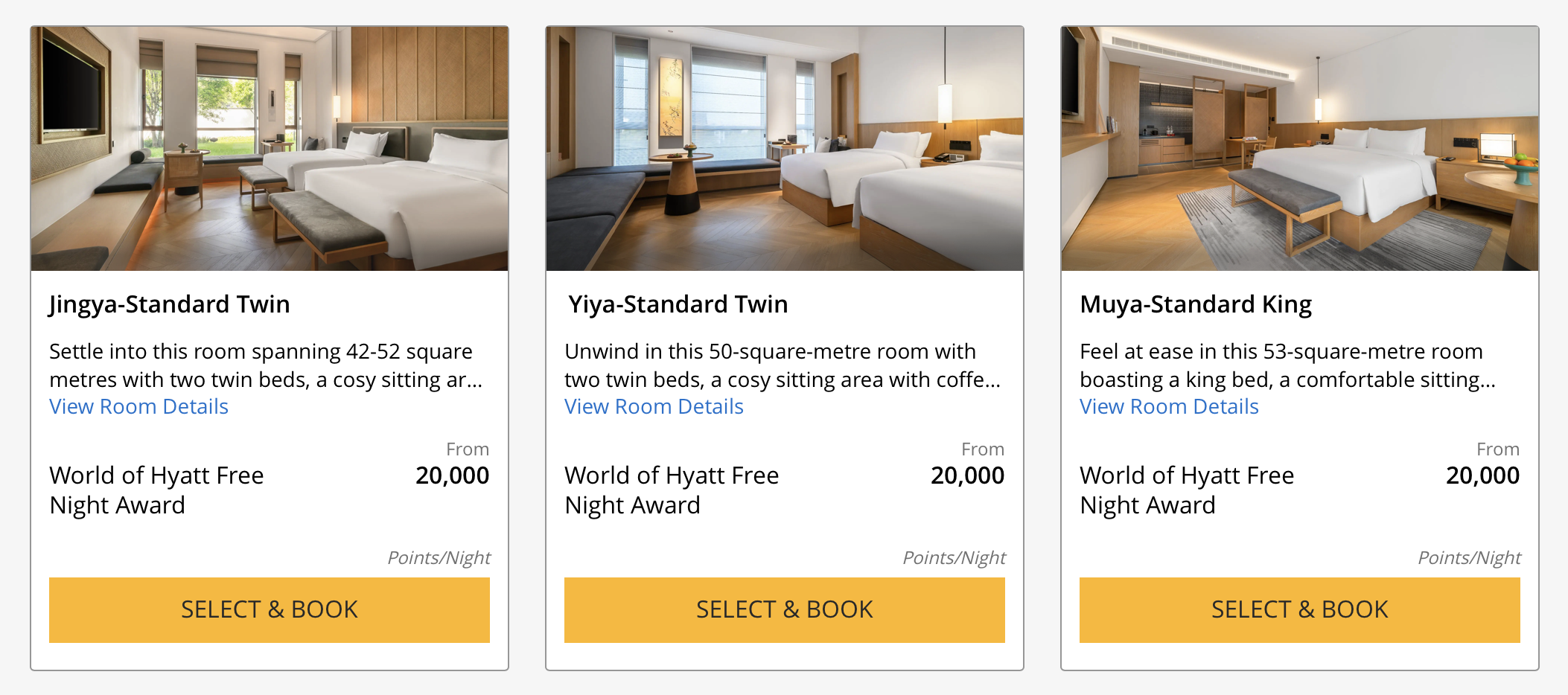Click Select & Book for Jingya-Standard Twin

pos(270,609)
